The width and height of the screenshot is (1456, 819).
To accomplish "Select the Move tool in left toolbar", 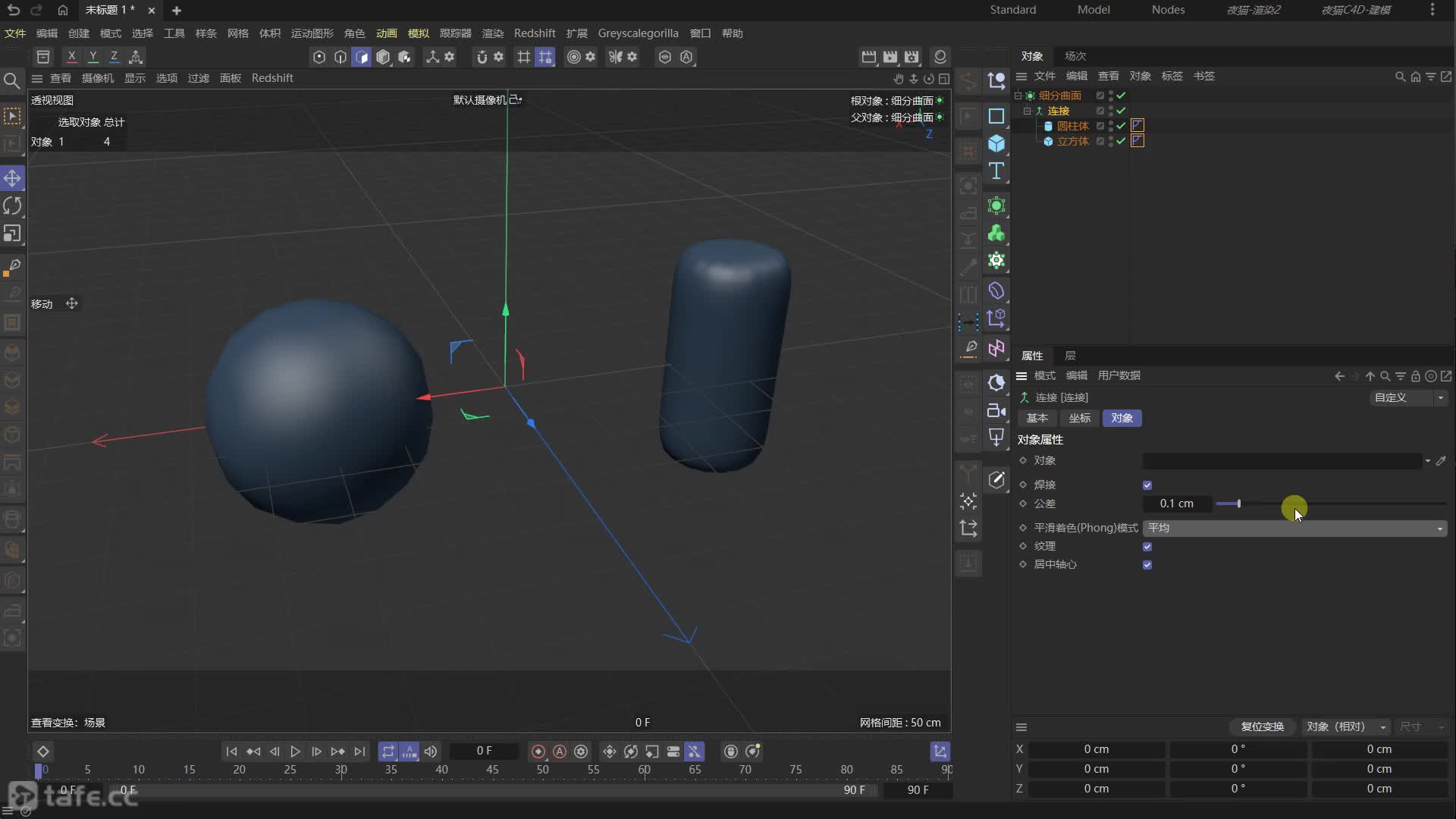I will click(12, 178).
